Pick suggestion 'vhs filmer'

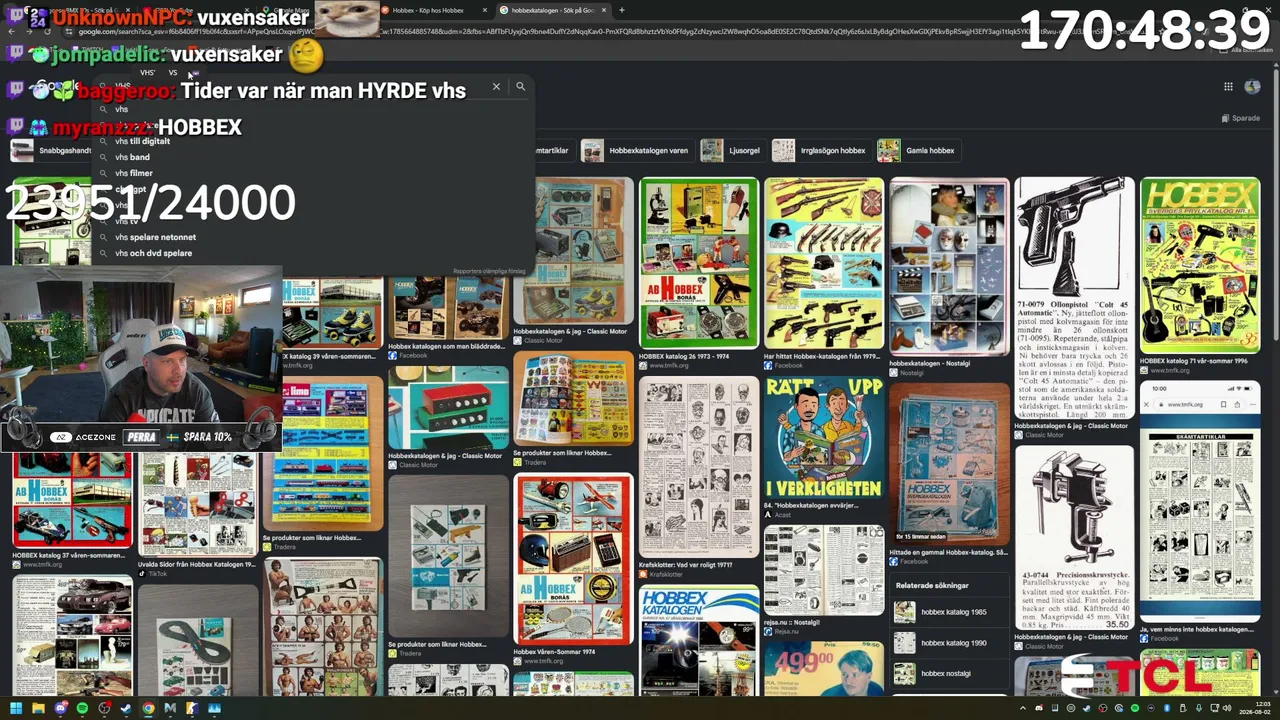pyautogui.click(x=133, y=173)
